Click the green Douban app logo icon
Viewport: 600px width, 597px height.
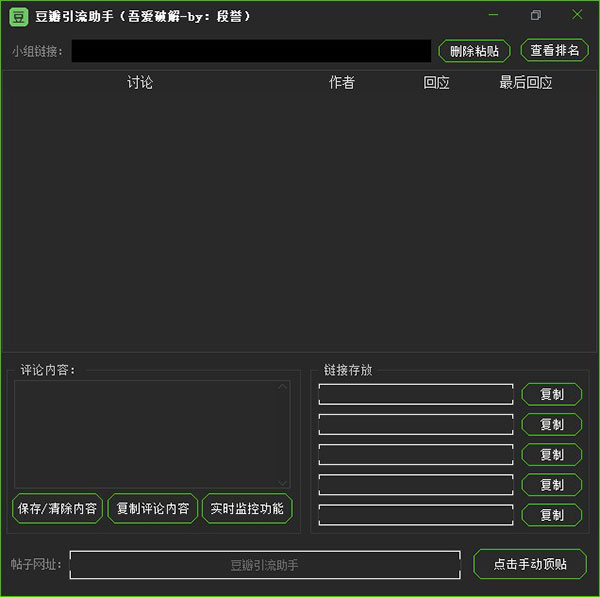[x=18, y=17]
